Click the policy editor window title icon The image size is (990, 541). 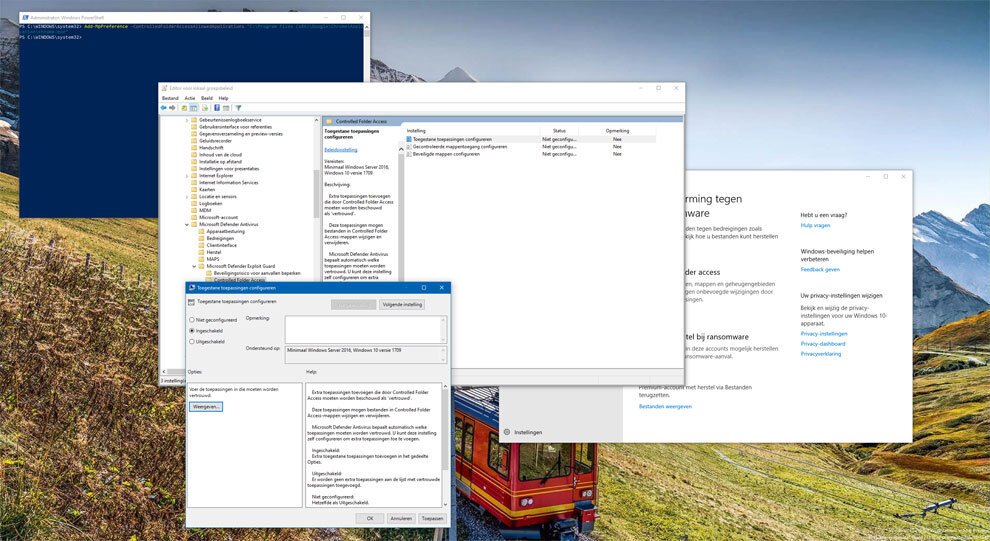(x=164, y=88)
